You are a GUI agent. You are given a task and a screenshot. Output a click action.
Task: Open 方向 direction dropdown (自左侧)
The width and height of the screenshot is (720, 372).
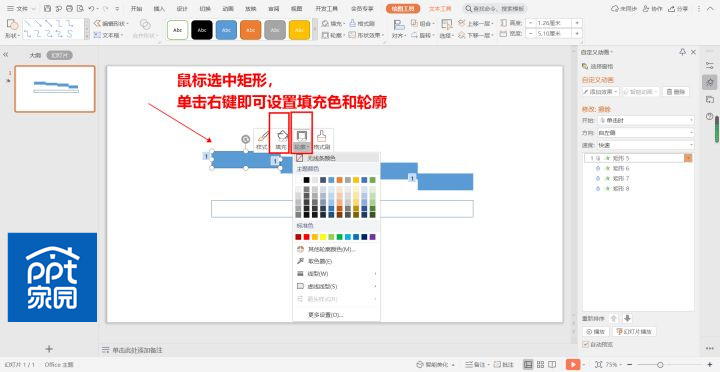[x=646, y=133]
